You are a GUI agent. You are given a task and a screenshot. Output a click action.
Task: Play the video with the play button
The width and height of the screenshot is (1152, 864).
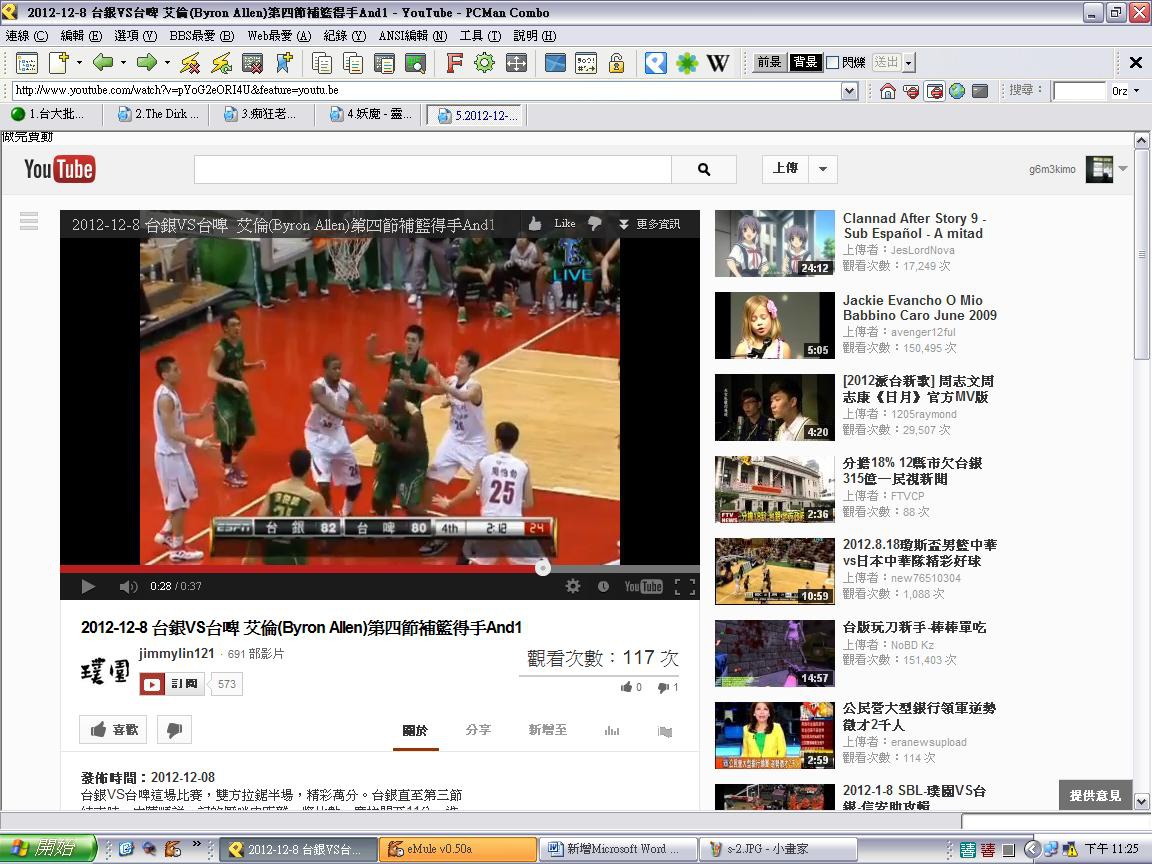pos(88,586)
